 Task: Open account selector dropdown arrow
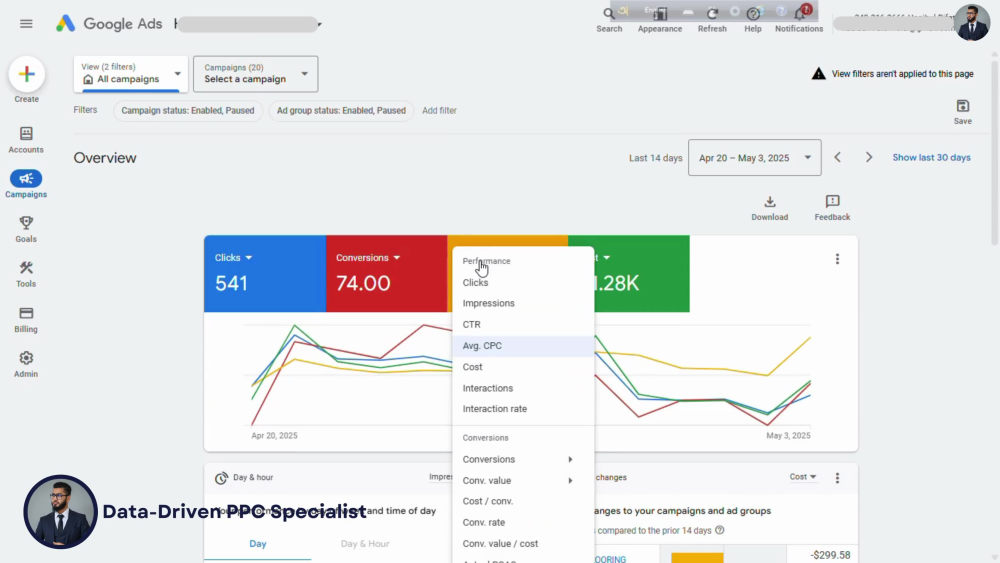(x=320, y=25)
